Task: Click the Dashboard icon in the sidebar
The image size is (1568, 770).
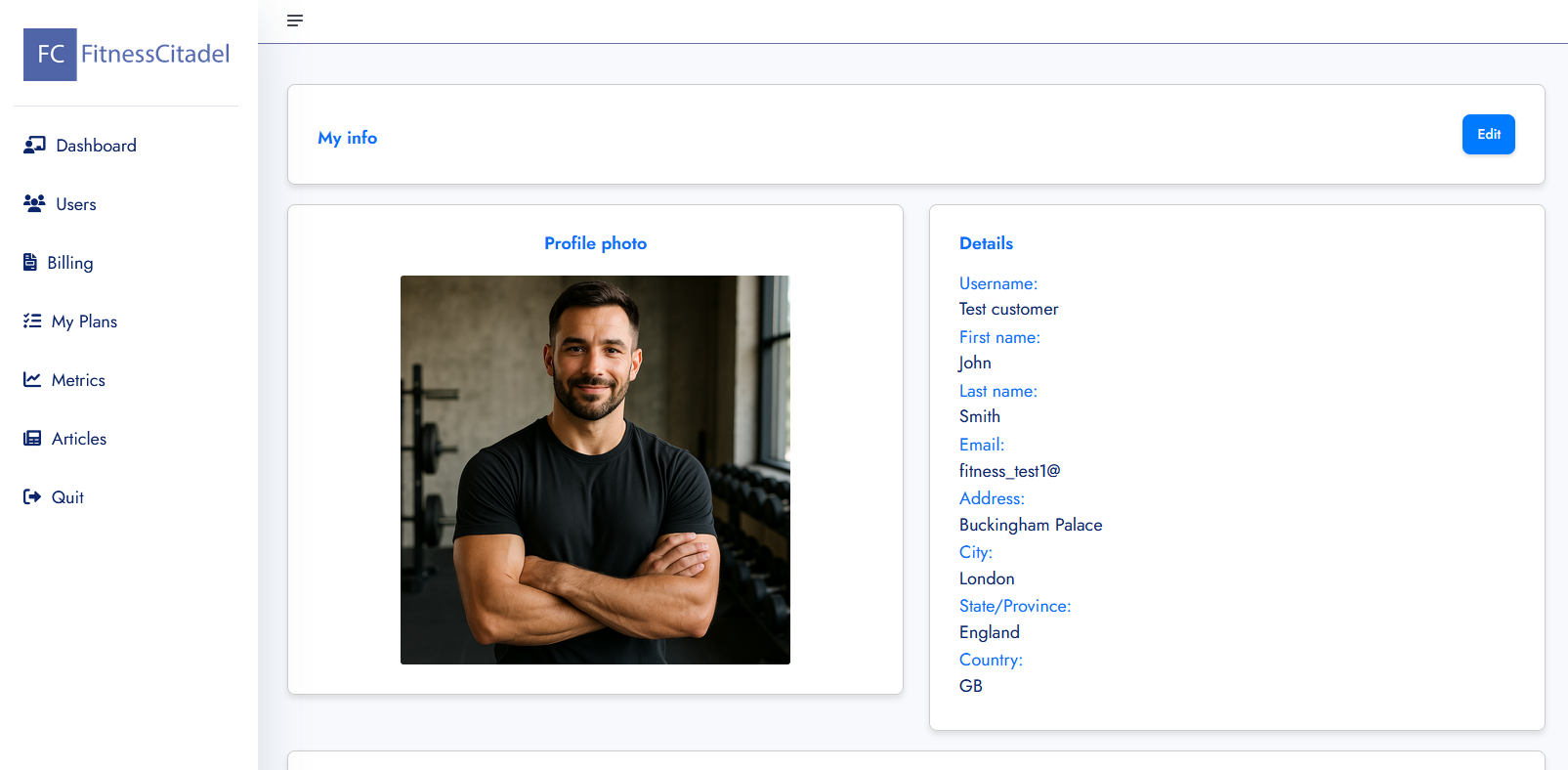Action: click(34, 145)
